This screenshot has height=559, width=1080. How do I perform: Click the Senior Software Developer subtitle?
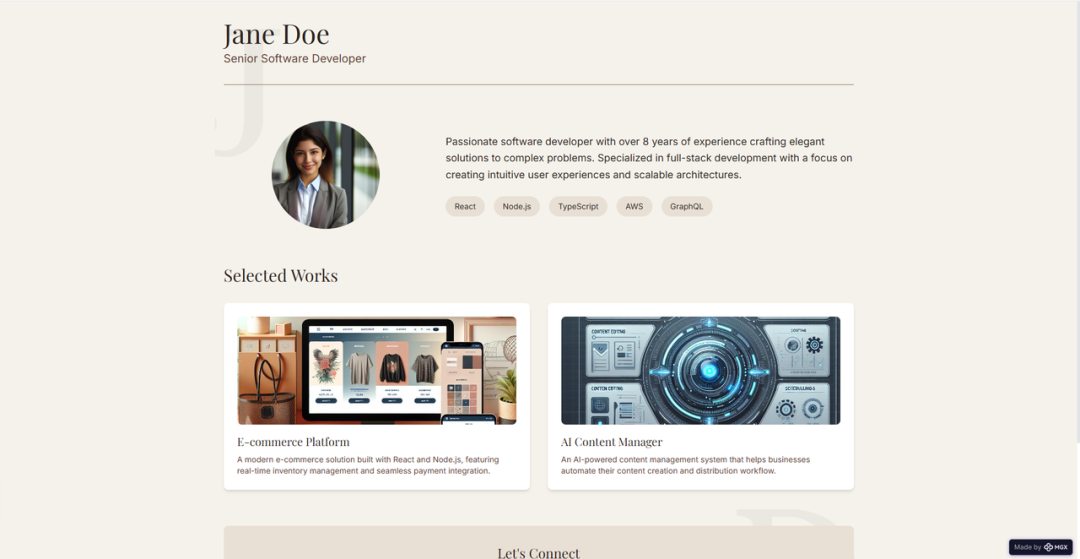click(x=295, y=59)
